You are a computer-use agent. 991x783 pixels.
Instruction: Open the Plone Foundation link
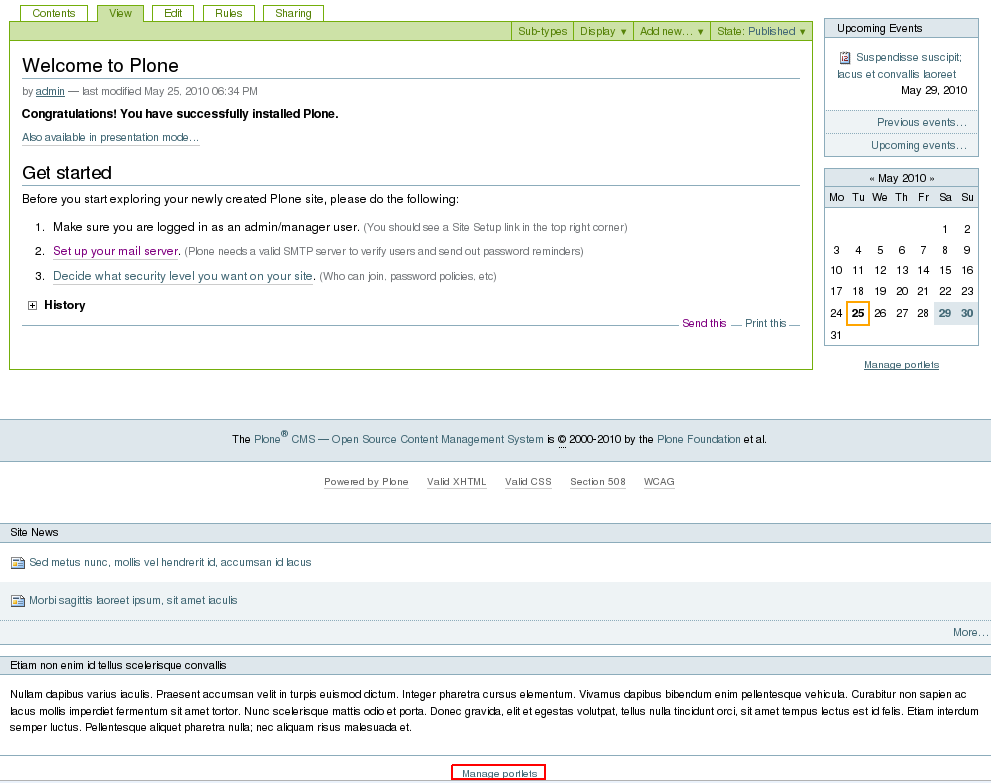point(698,439)
